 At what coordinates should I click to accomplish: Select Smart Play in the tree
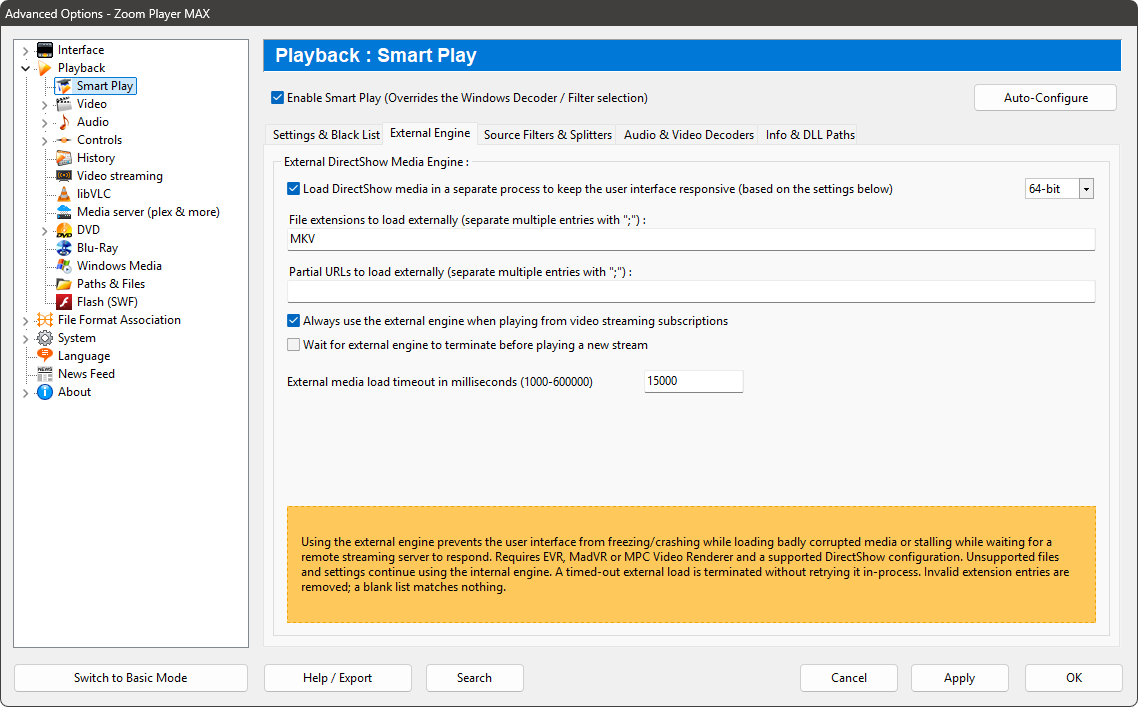105,86
